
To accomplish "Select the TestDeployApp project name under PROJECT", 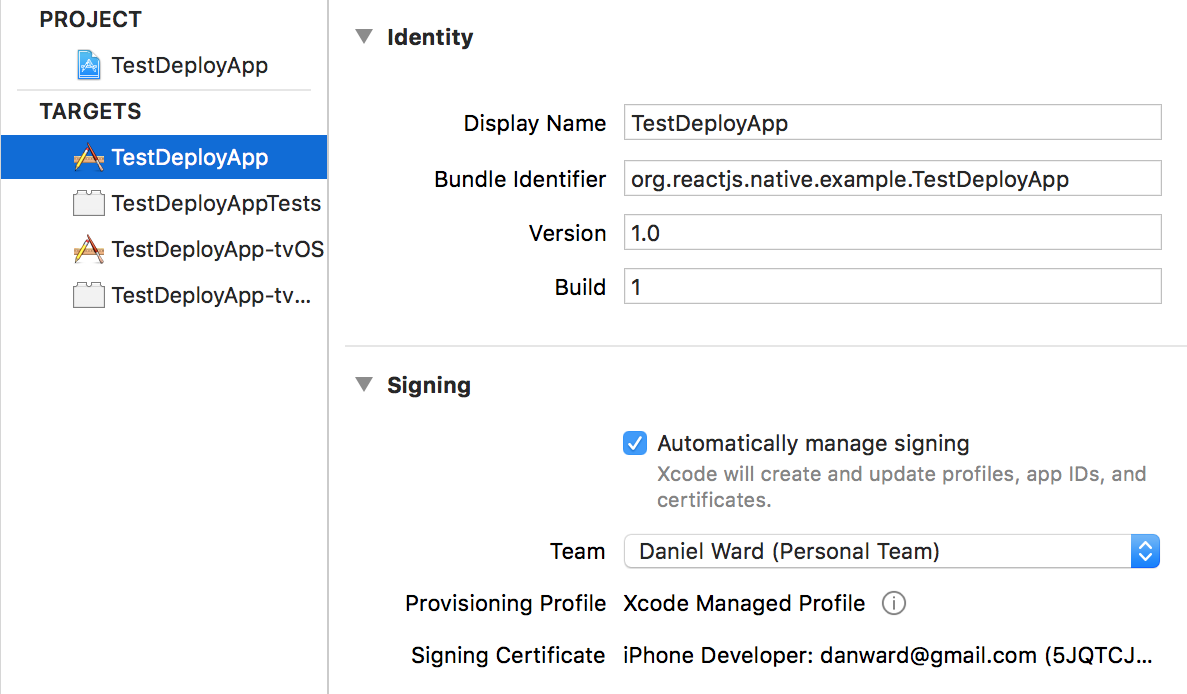I will (190, 66).
